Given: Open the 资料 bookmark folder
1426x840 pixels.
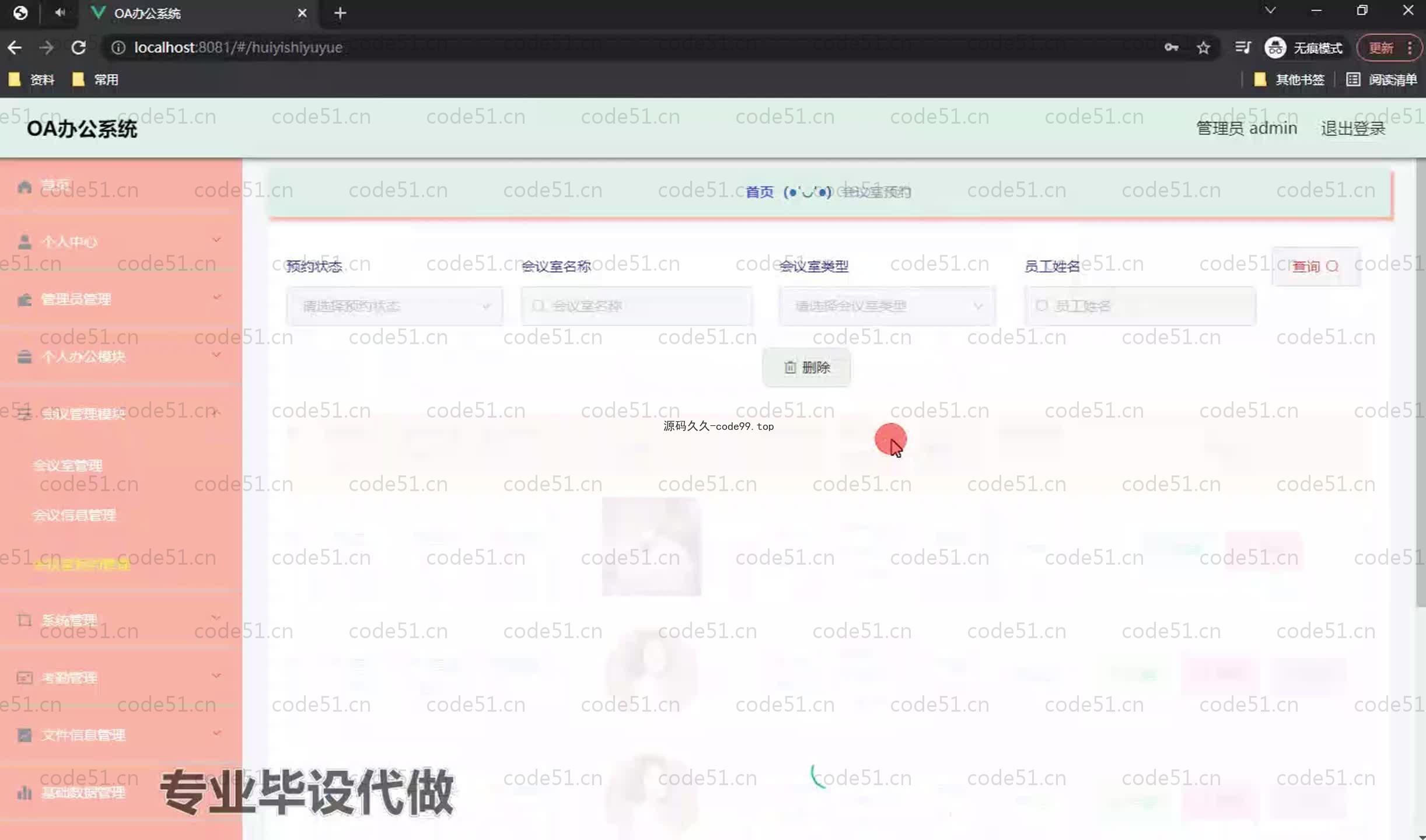Looking at the screenshot, I should [x=32, y=79].
